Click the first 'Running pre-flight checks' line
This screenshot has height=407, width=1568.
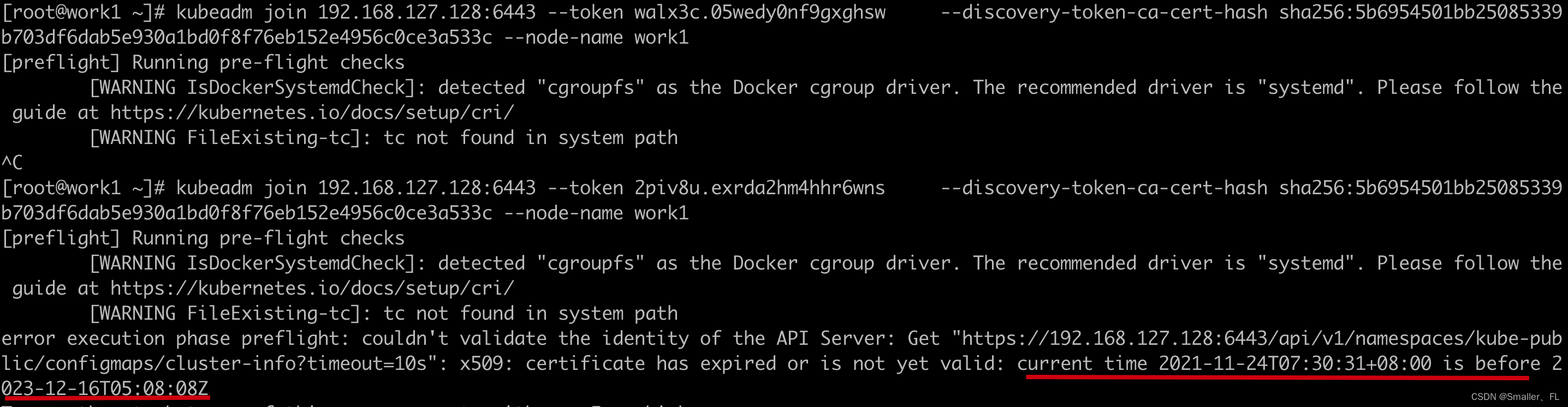coord(203,63)
